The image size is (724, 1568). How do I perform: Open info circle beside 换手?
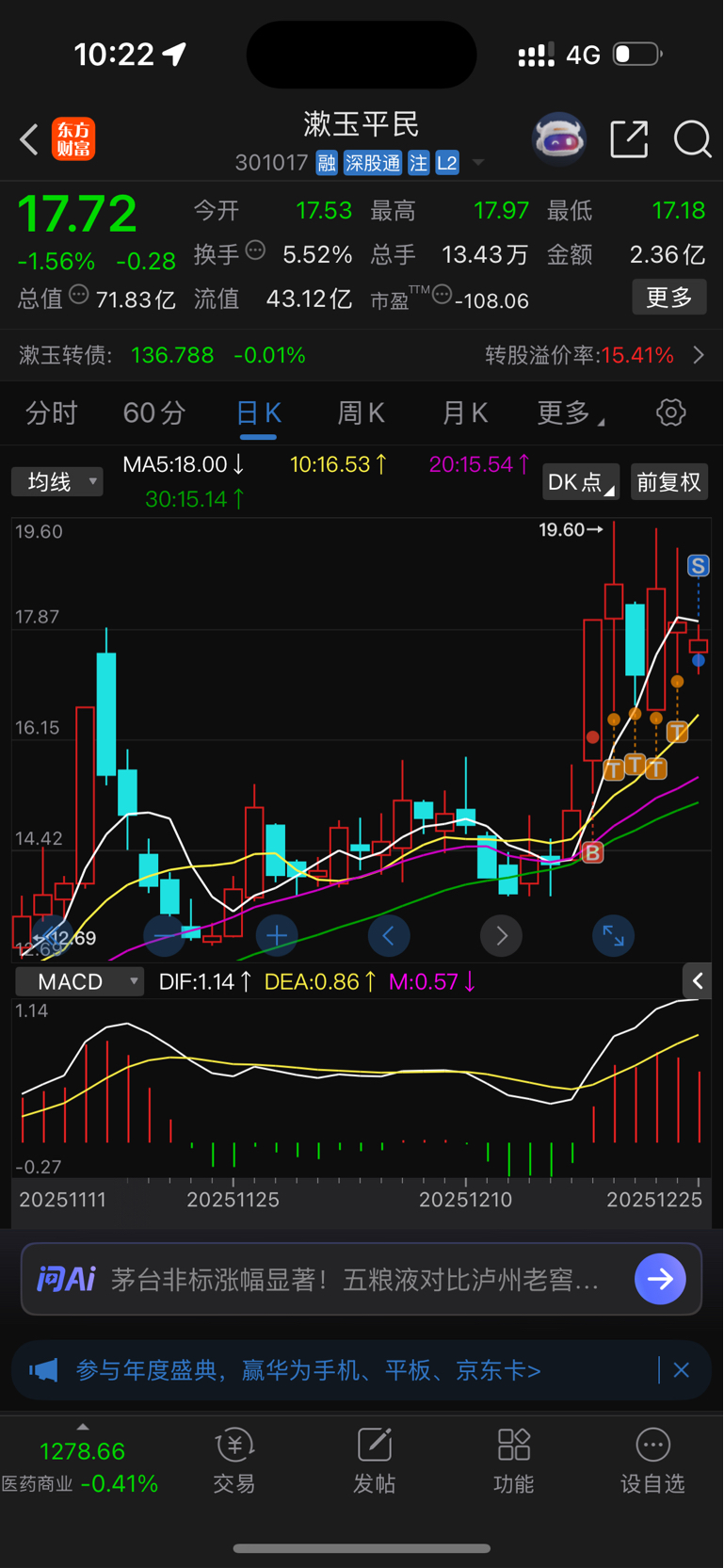coord(255,251)
